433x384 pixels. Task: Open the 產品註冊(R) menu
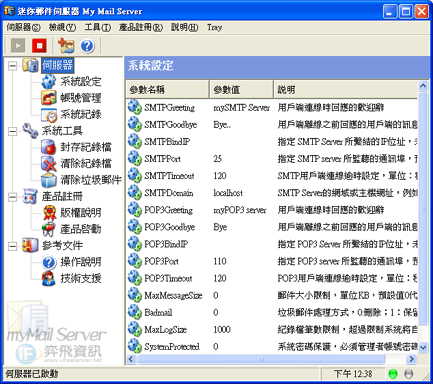(x=141, y=27)
